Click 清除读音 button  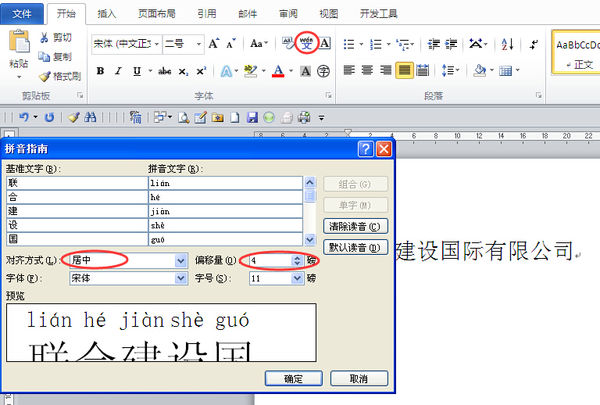pos(355,226)
